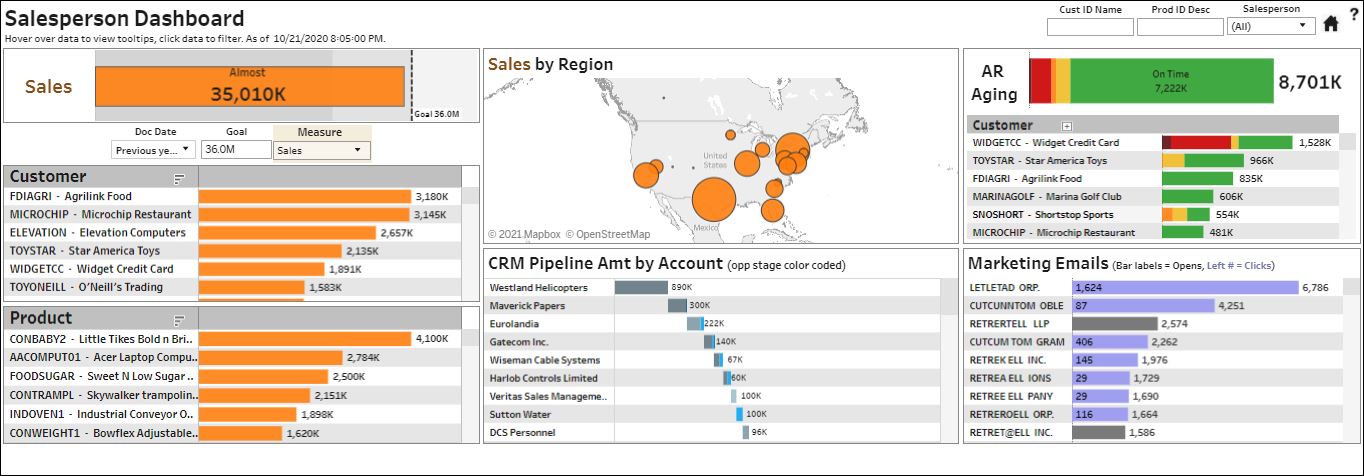Select MARINAGOLF - Marina Golf Club row
1364x476 pixels.
tap(1153, 196)
